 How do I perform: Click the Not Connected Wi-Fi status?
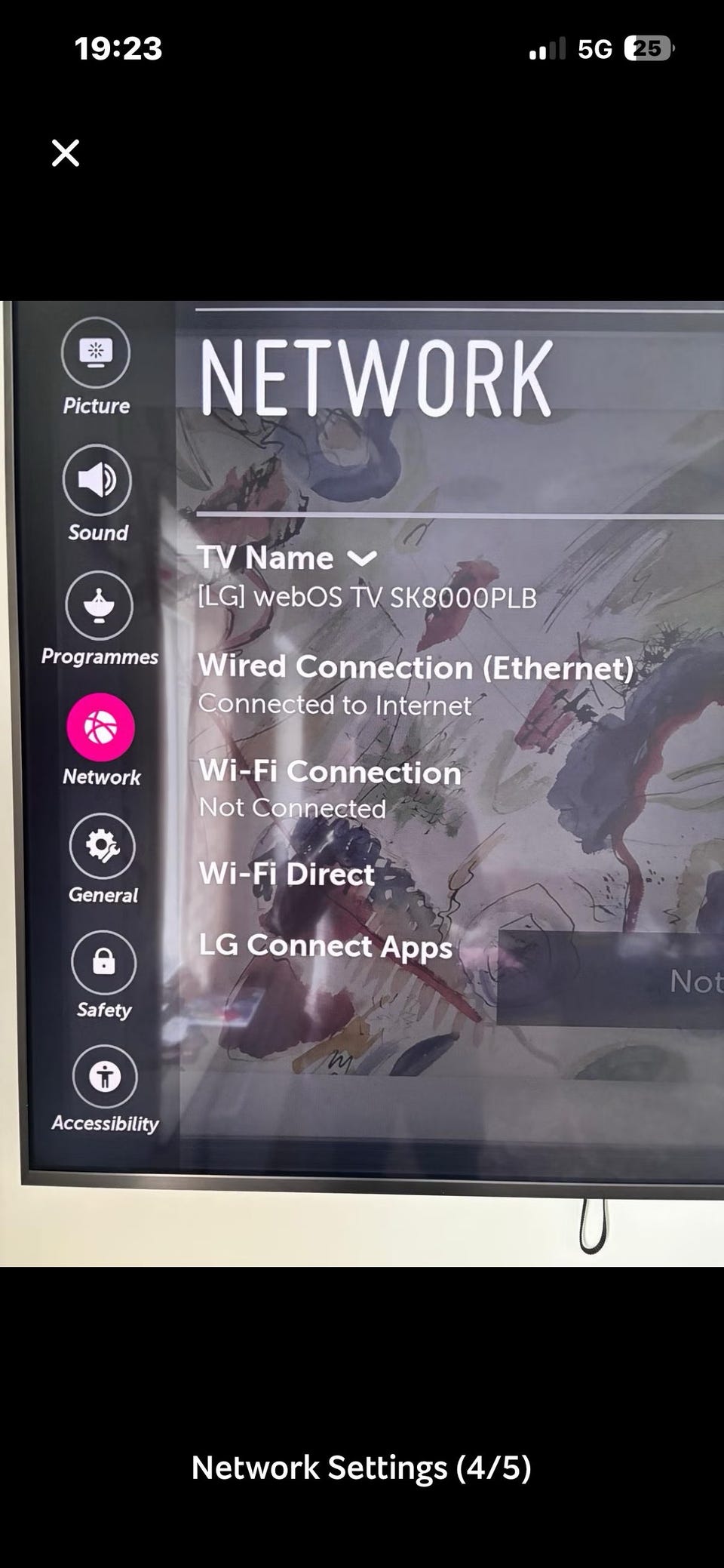(x=293, y=808)
